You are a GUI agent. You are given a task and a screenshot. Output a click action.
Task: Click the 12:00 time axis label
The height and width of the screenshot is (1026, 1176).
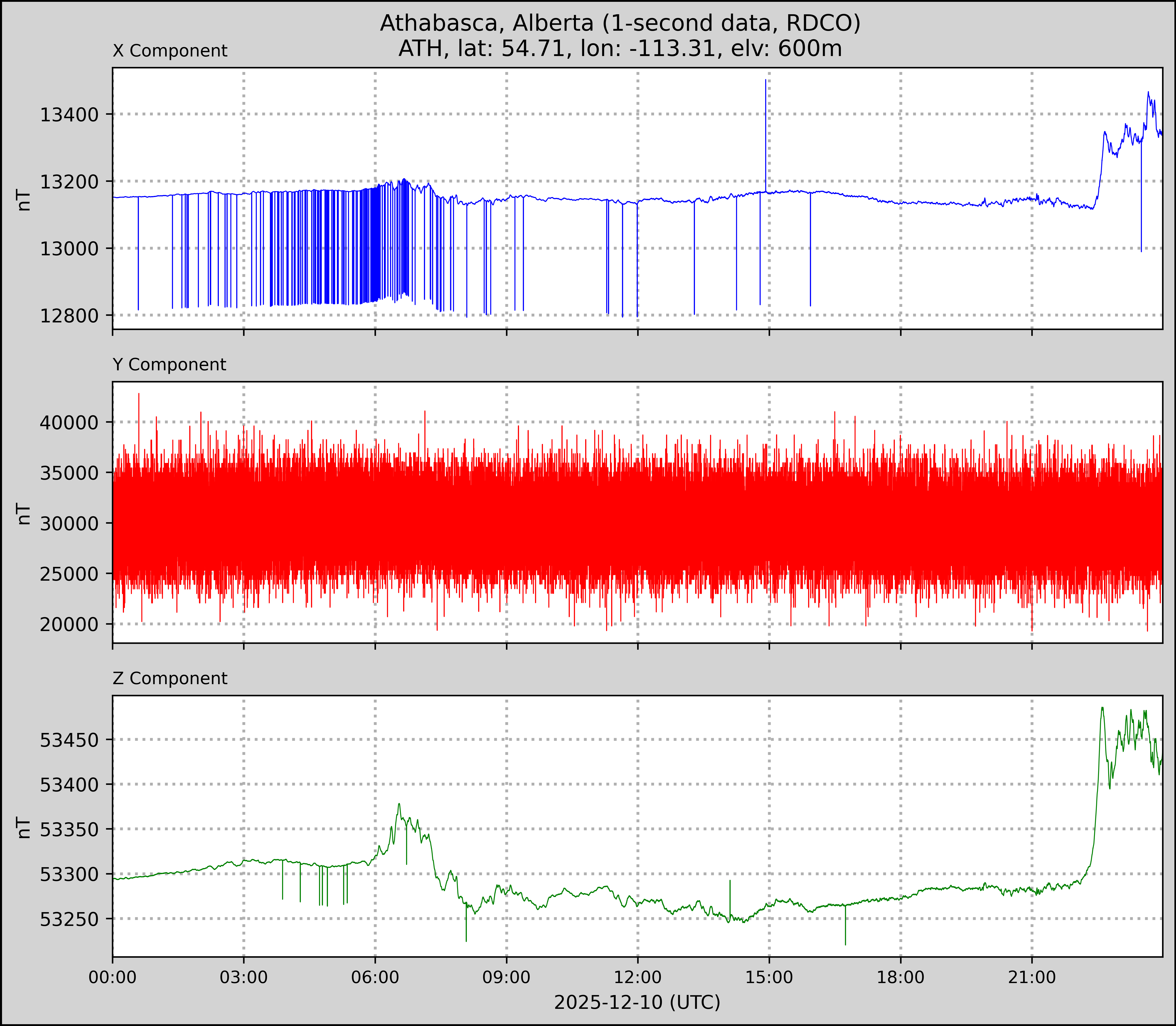point(638,977)
